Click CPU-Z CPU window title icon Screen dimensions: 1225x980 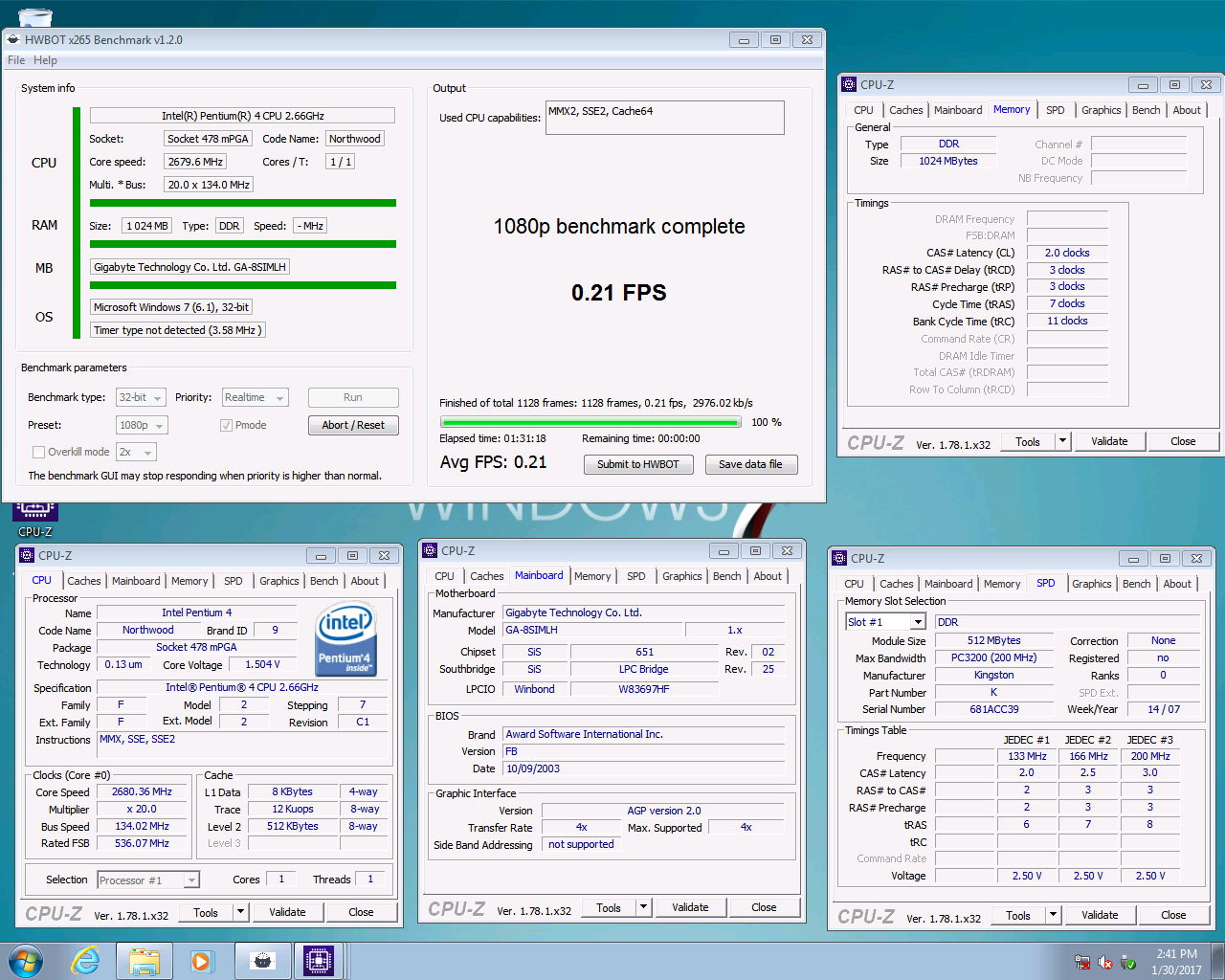pyautogui.click(x=27, y=555)
